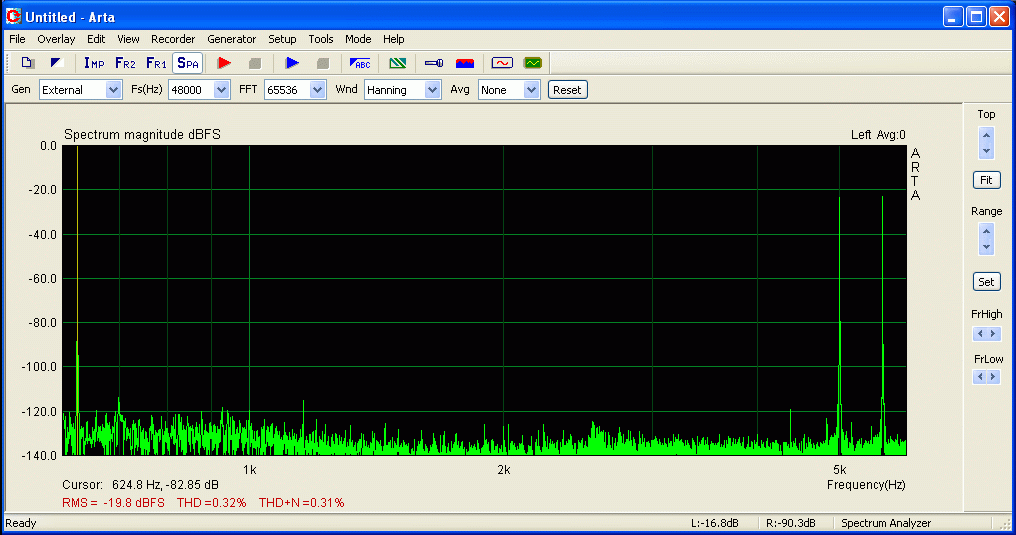Click the Spectrum magnitude dBFS title
1016x535 pixels.
pos(143,135)
